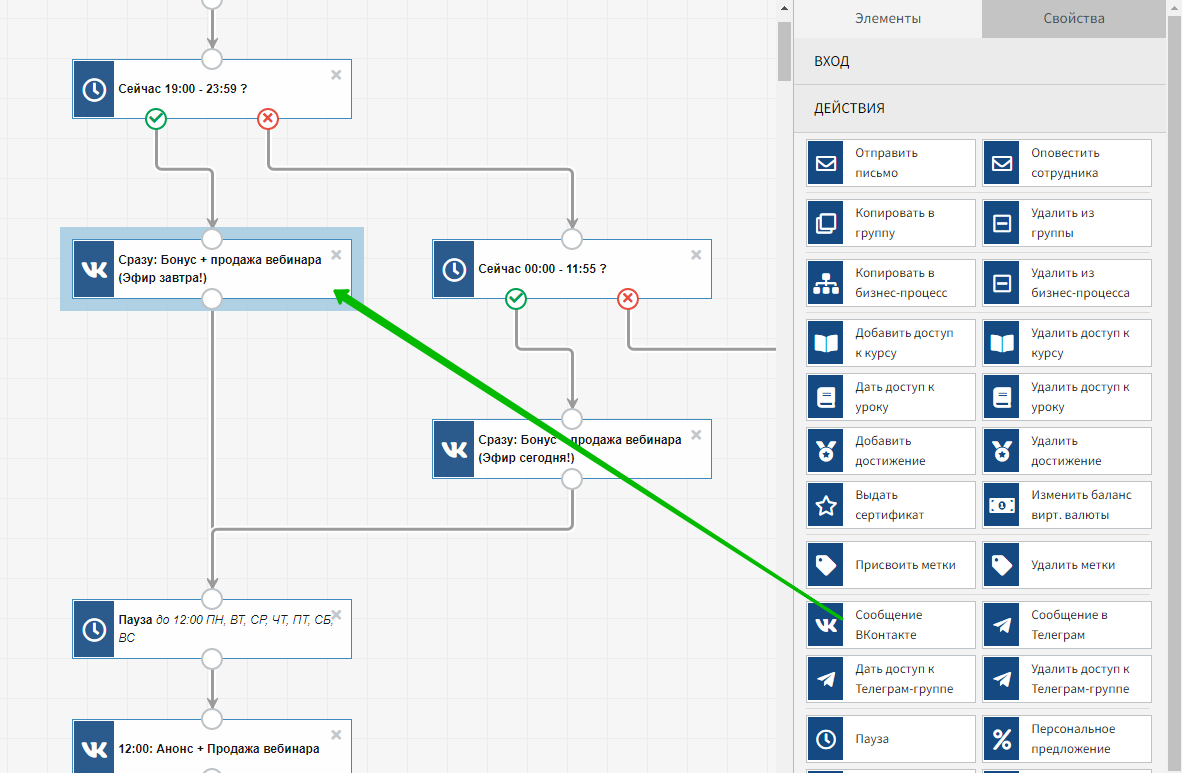Viewport: 1182px width, 773px height.
Task: Collapse the ДЕЙСТВИЯ section
Action: [980, 108]
